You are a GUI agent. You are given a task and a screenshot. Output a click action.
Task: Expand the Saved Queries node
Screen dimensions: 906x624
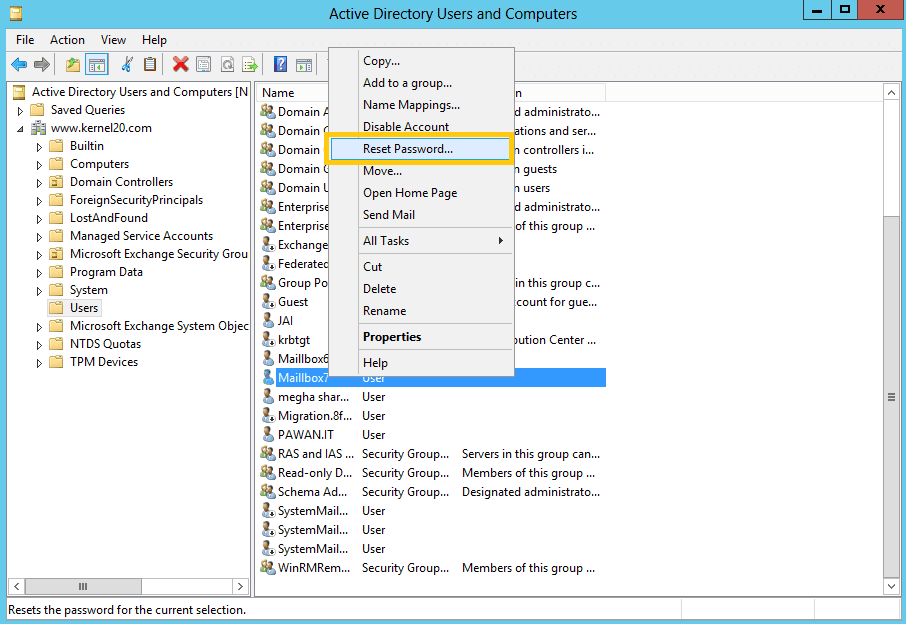(x=21, y=110)
